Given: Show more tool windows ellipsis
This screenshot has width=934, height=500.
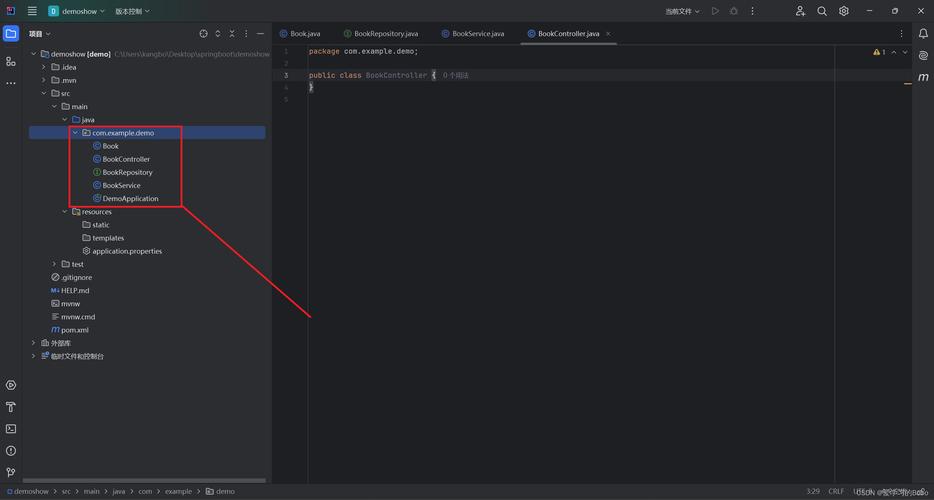Looking at the screenshot, I should (11, 83).
